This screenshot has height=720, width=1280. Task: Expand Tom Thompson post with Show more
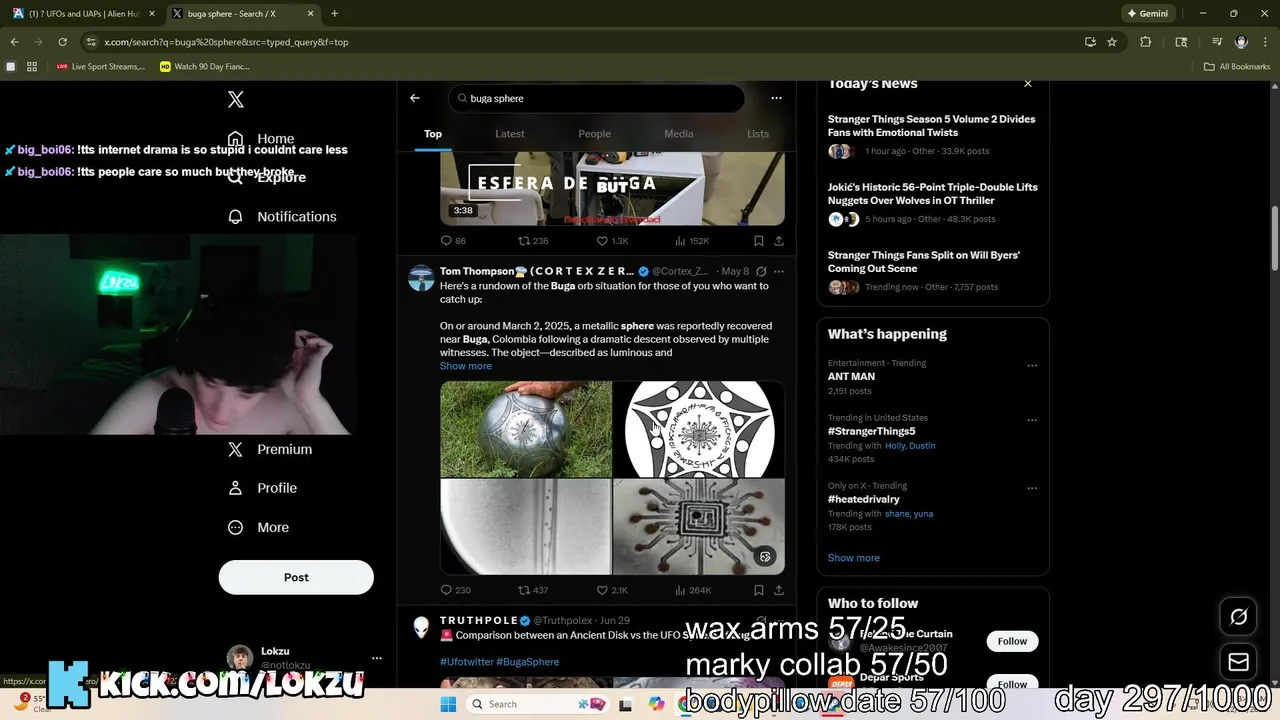466,366
